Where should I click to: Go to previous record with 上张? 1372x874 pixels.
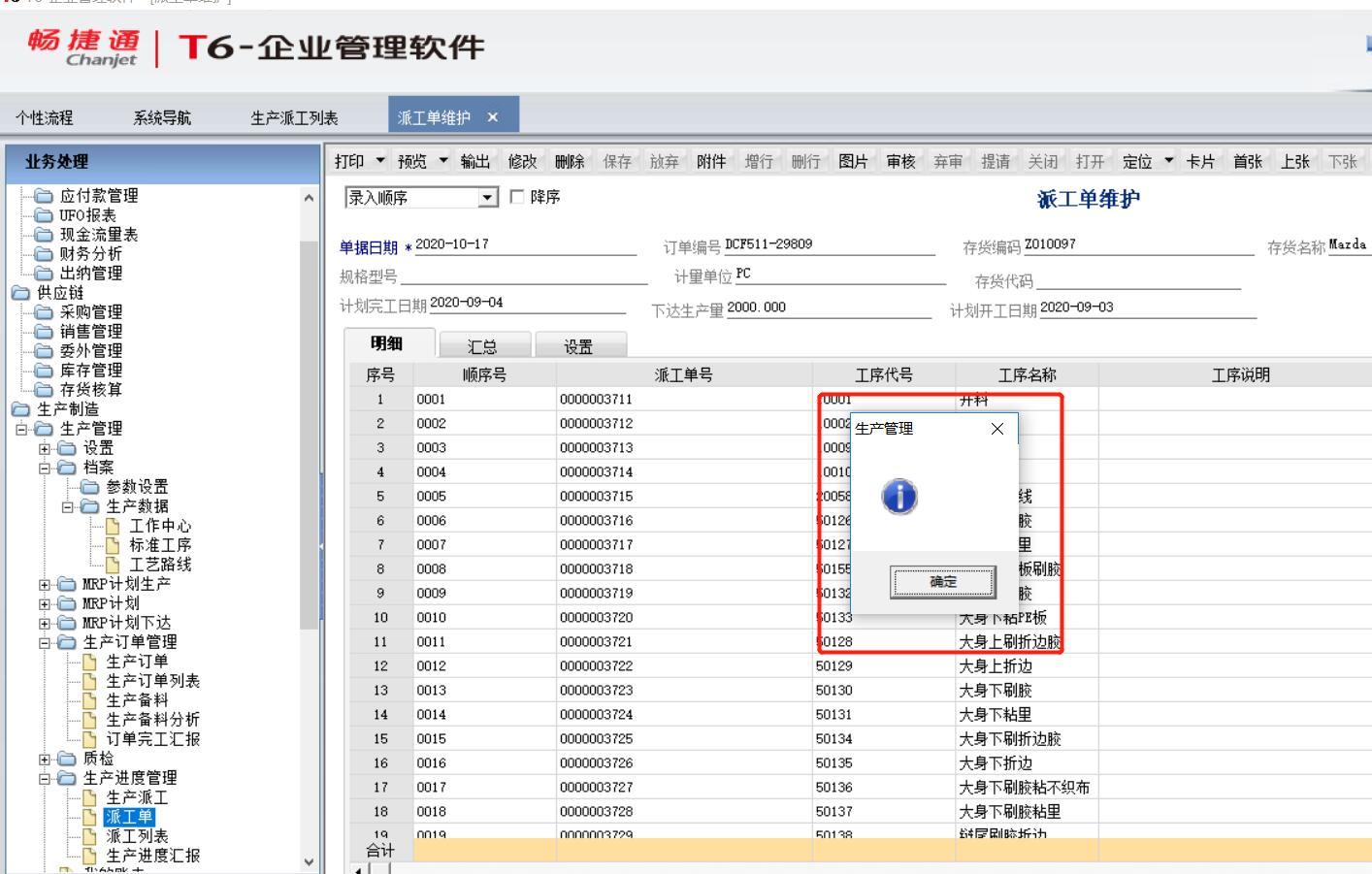(1295, 161)
